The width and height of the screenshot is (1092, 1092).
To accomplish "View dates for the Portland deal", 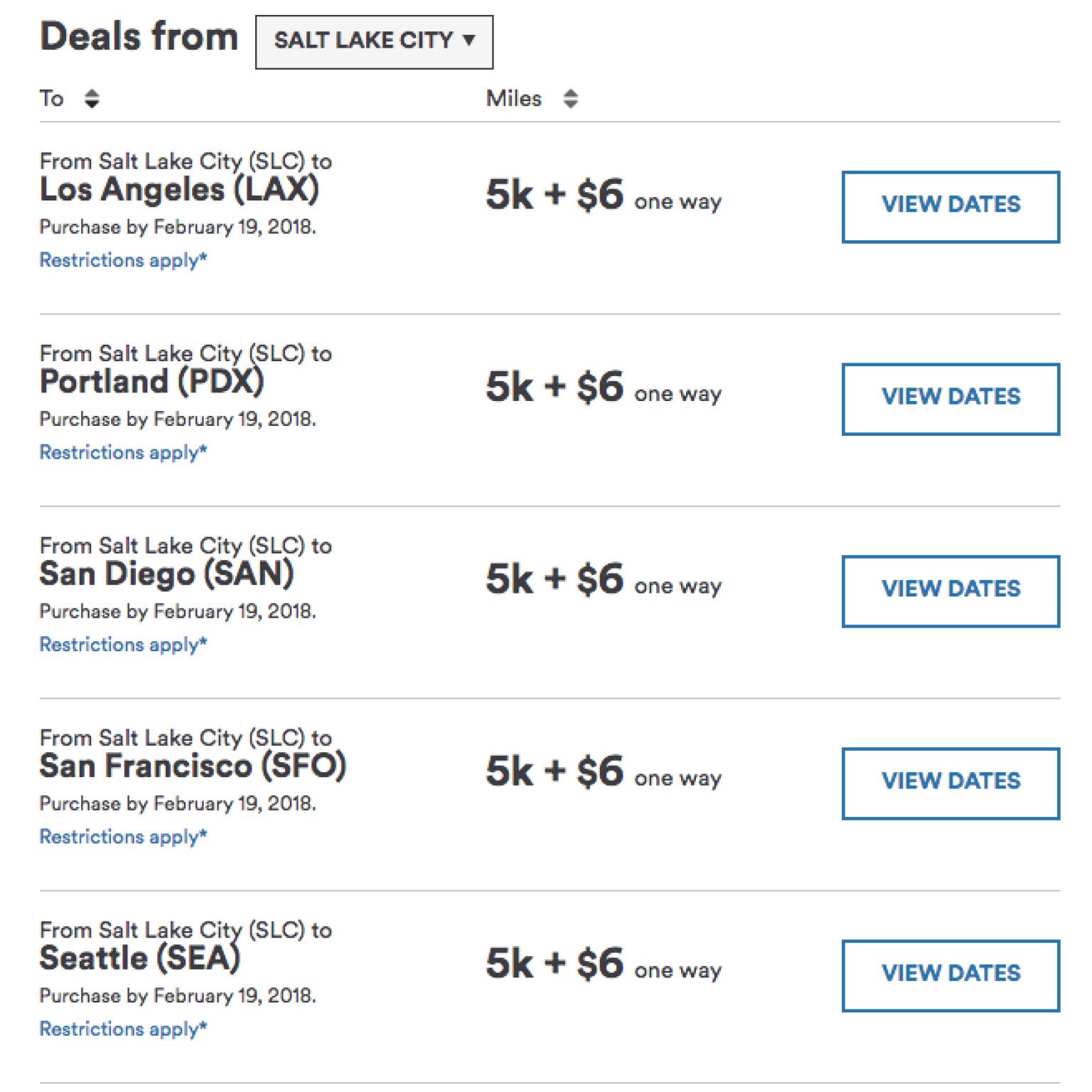I will 949,397.
